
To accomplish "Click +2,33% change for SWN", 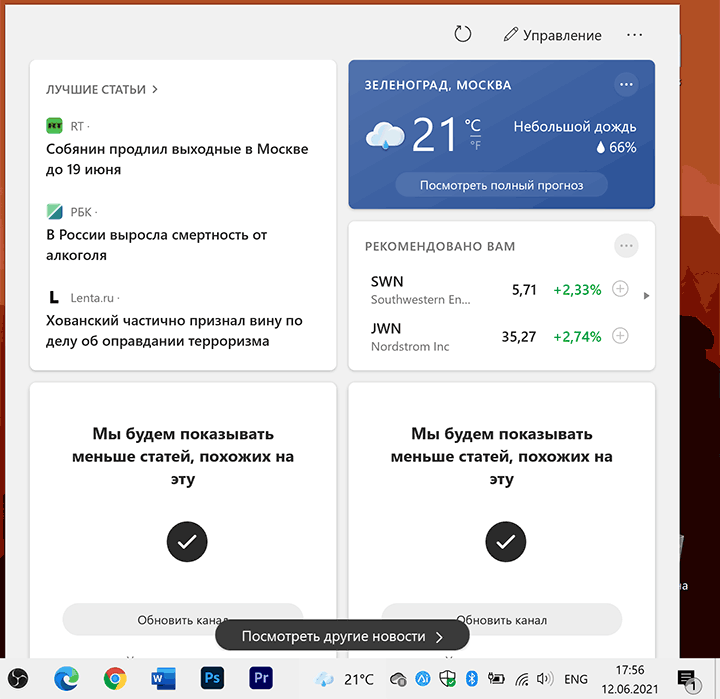I will pos(577,290).
